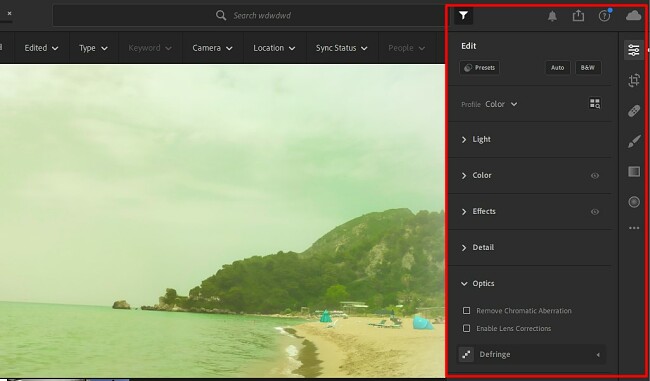Click the Presets button
Screen dimensions: 650x381
click(480, 68)
